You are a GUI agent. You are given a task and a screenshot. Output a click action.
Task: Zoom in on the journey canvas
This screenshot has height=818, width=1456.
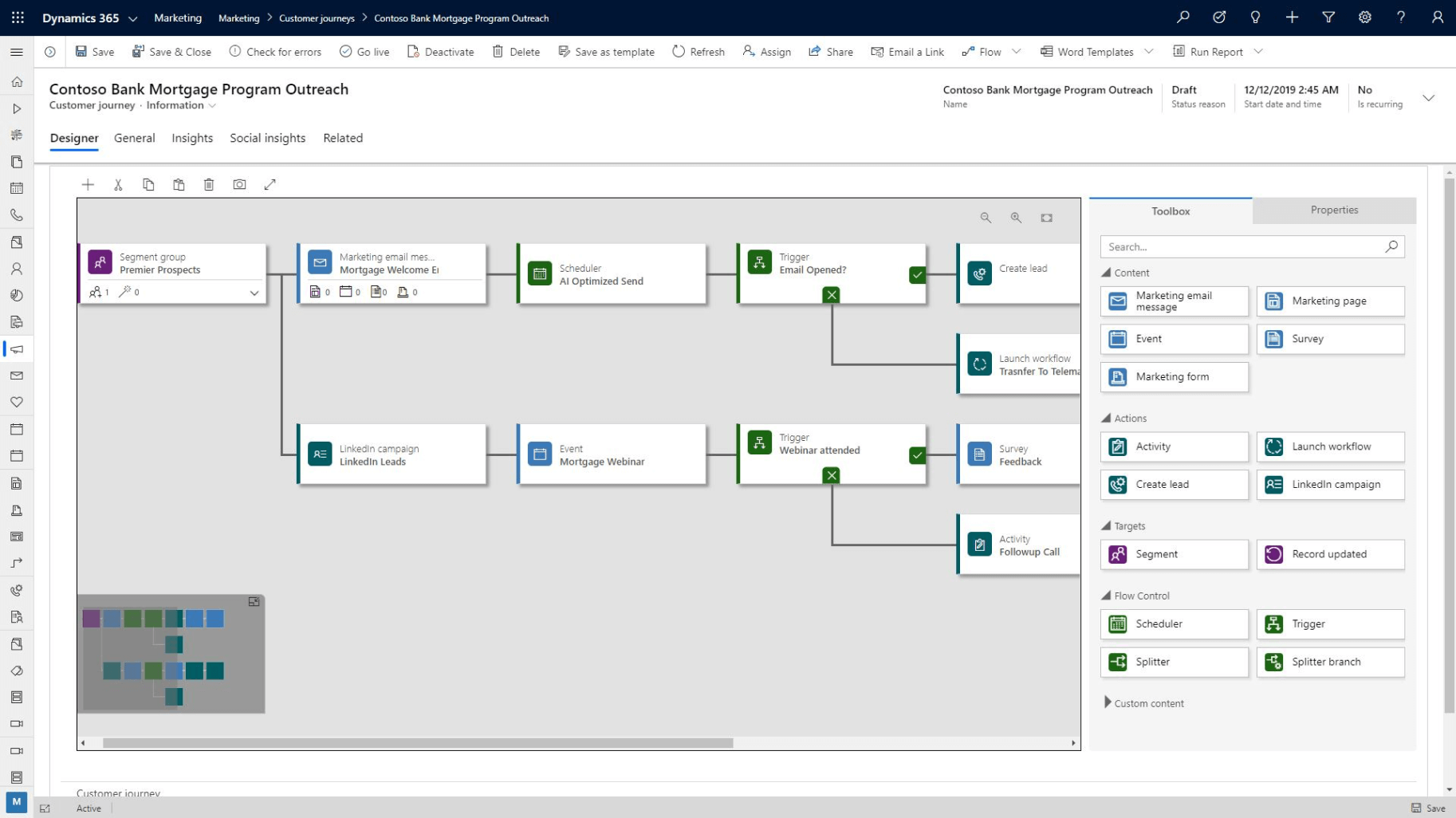(x=1016, y=217)
